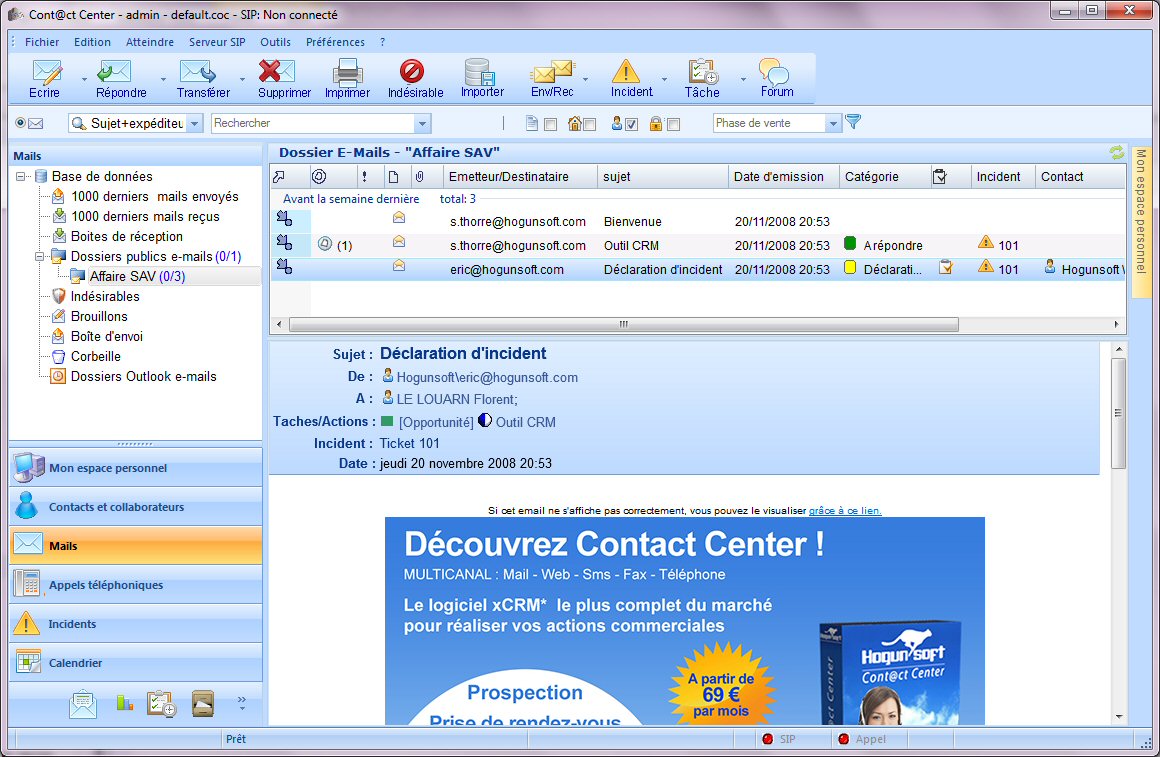This screenshot has height=757, width=1160.
Task: Open the Incidents section
Action: click(x=136, y=624)
